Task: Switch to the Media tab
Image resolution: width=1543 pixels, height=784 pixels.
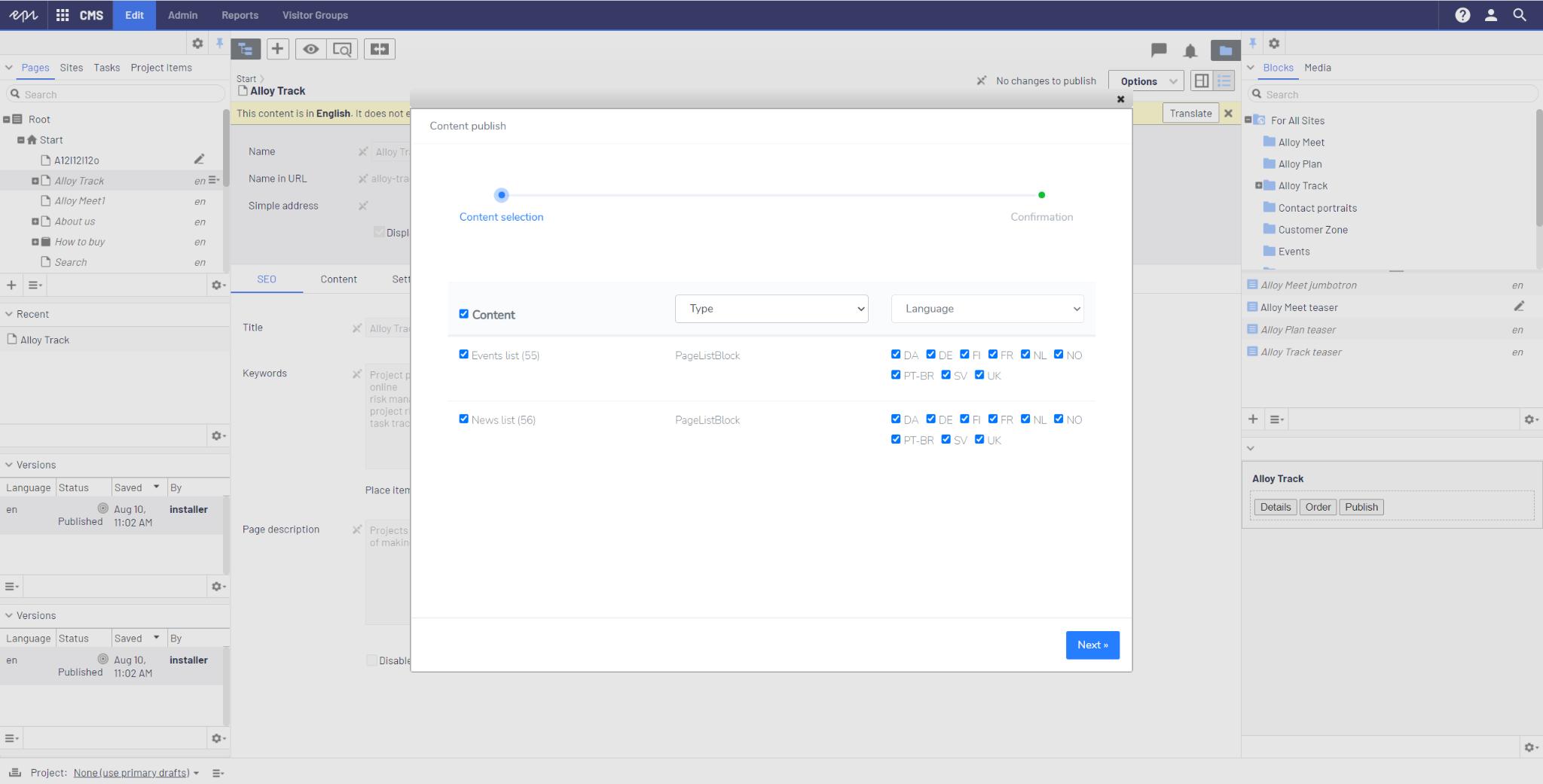Action: (1318, 68)
